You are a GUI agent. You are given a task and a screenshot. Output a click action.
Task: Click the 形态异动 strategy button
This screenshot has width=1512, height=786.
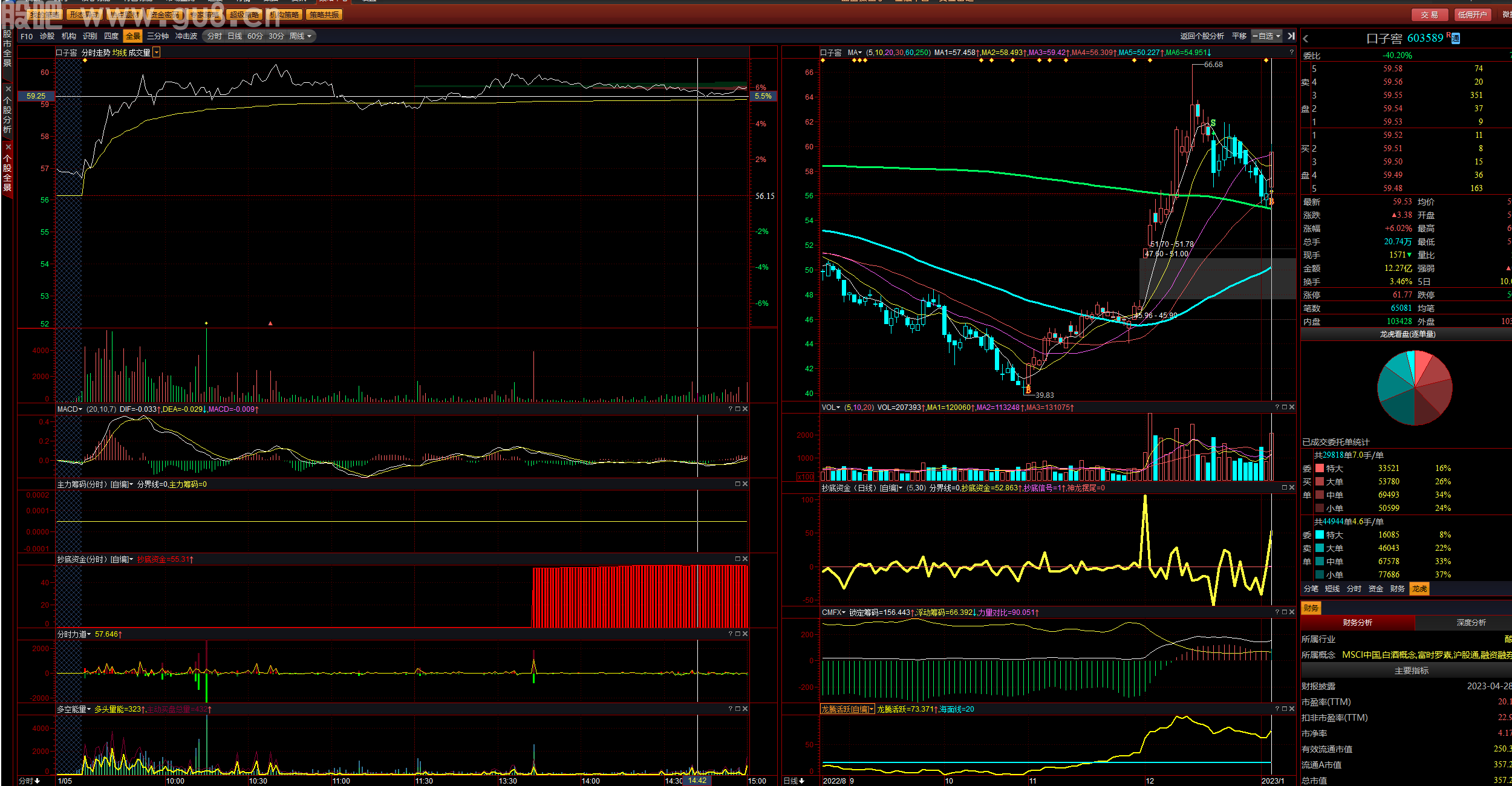click(85, 15)
